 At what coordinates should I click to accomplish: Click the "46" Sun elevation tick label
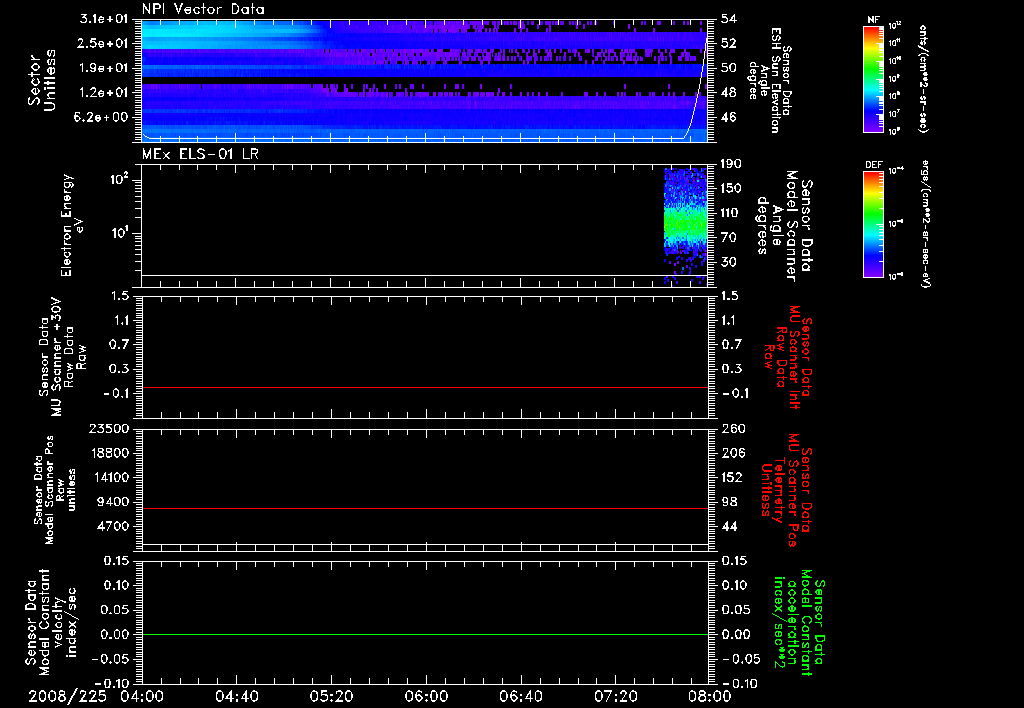point(729,117)
